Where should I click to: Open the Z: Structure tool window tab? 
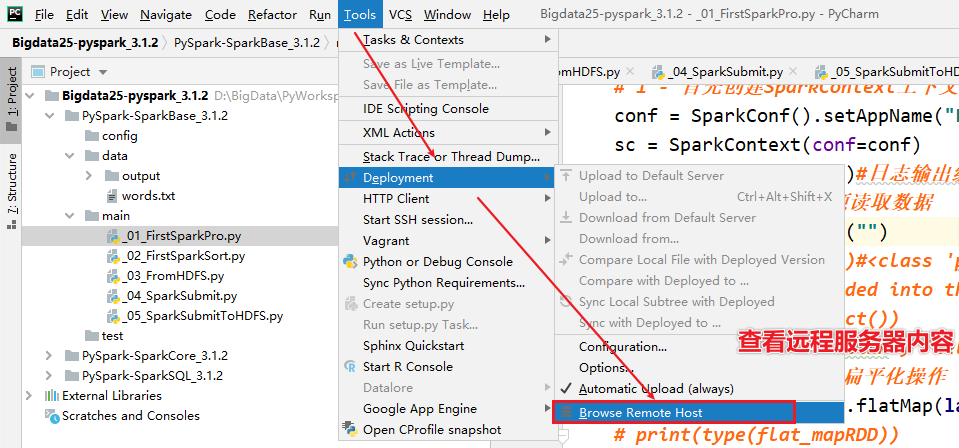coord(12,192)
